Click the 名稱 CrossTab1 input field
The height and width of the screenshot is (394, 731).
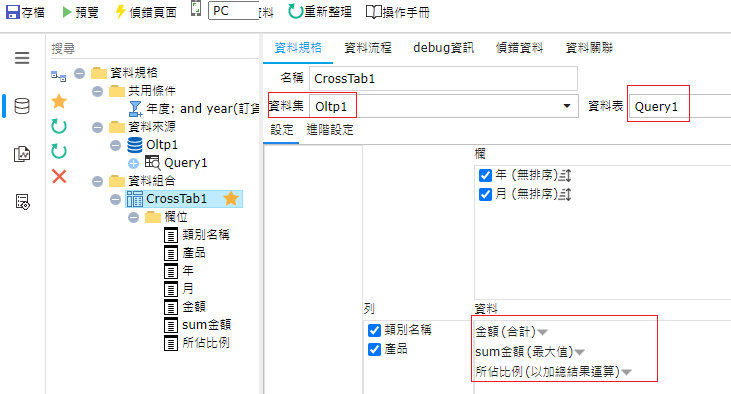coord(443,78)
